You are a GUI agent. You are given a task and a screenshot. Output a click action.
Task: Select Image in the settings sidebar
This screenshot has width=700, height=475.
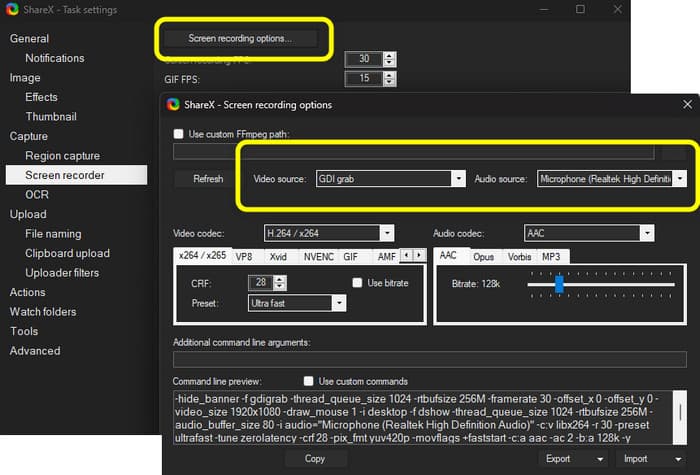click(25, 78)
